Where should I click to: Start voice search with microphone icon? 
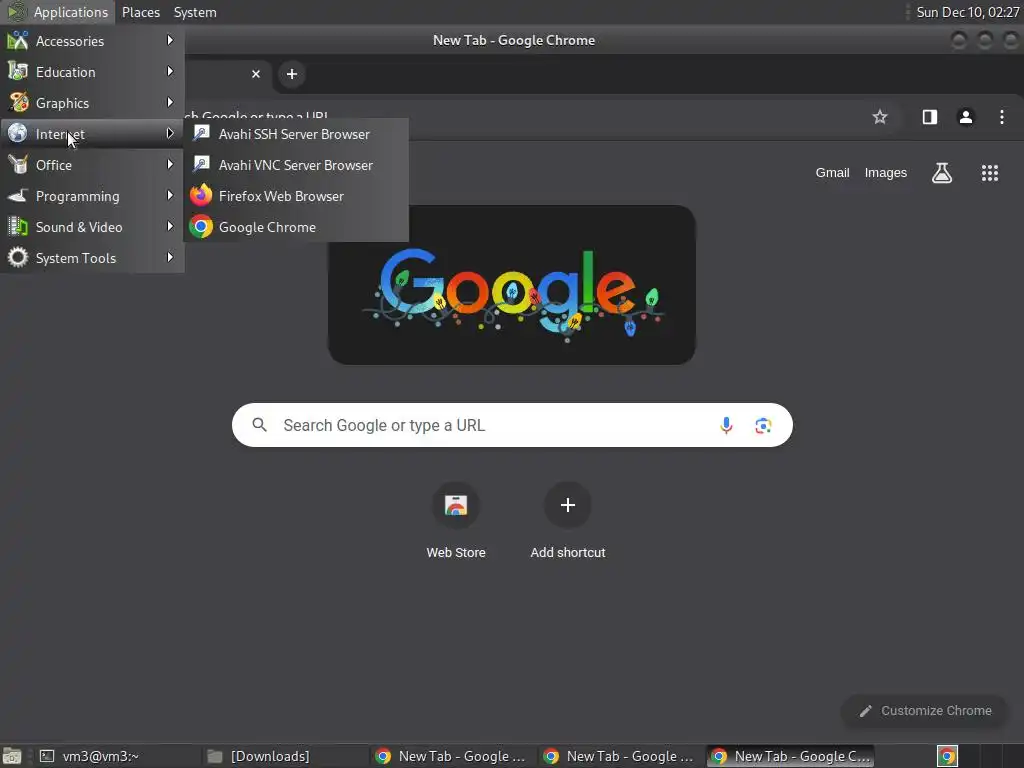[x=726, y=426]
